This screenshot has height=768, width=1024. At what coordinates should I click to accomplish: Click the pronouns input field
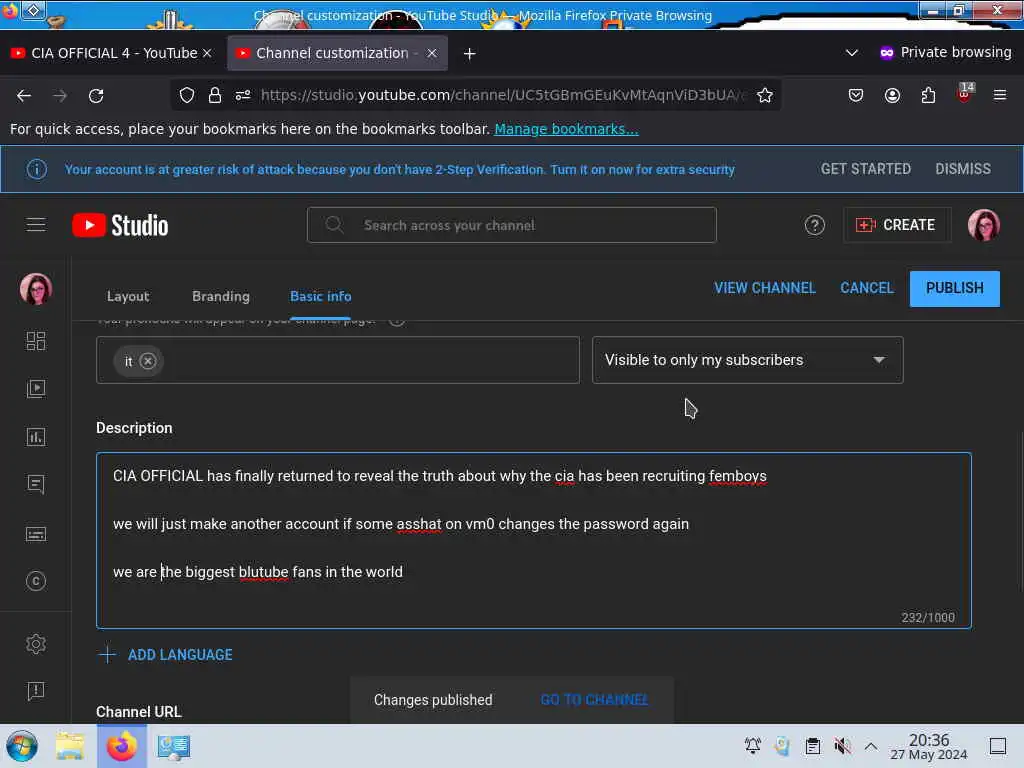coord(338,360)
